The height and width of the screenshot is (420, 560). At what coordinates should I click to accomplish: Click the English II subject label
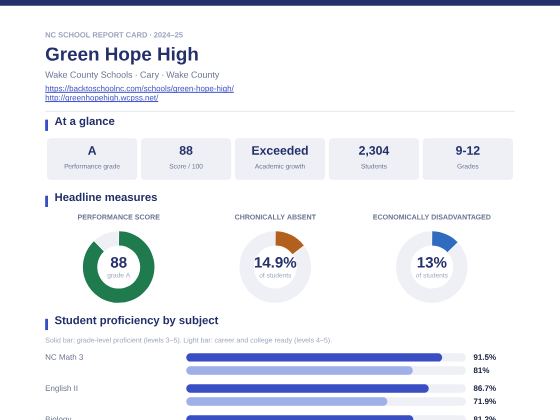click(61, 388)
